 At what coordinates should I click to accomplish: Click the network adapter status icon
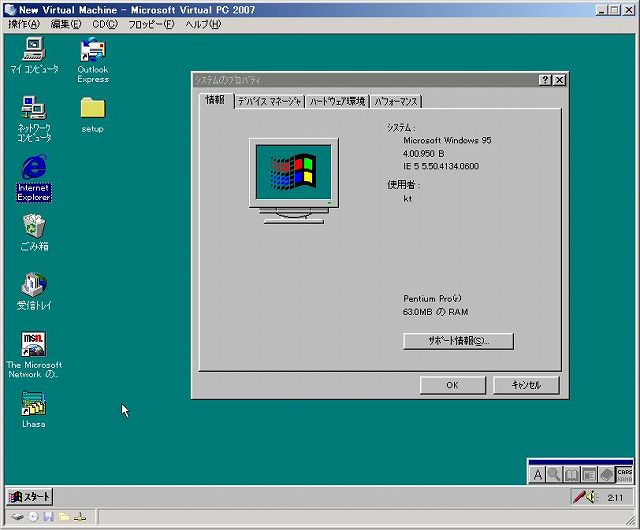tap(80, 517)
